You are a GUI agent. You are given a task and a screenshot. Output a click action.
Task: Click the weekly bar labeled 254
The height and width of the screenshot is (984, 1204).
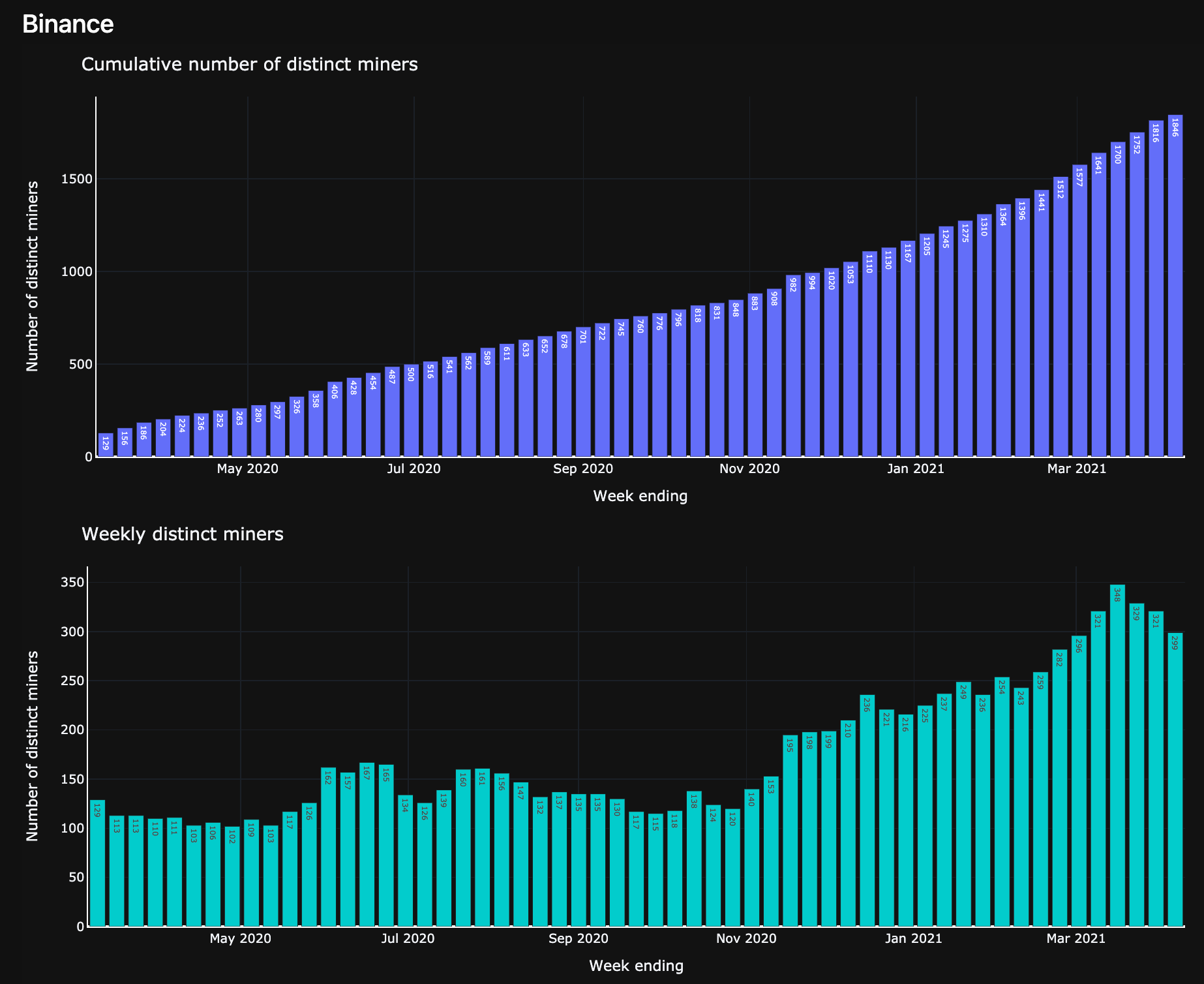coord(1002,802)
